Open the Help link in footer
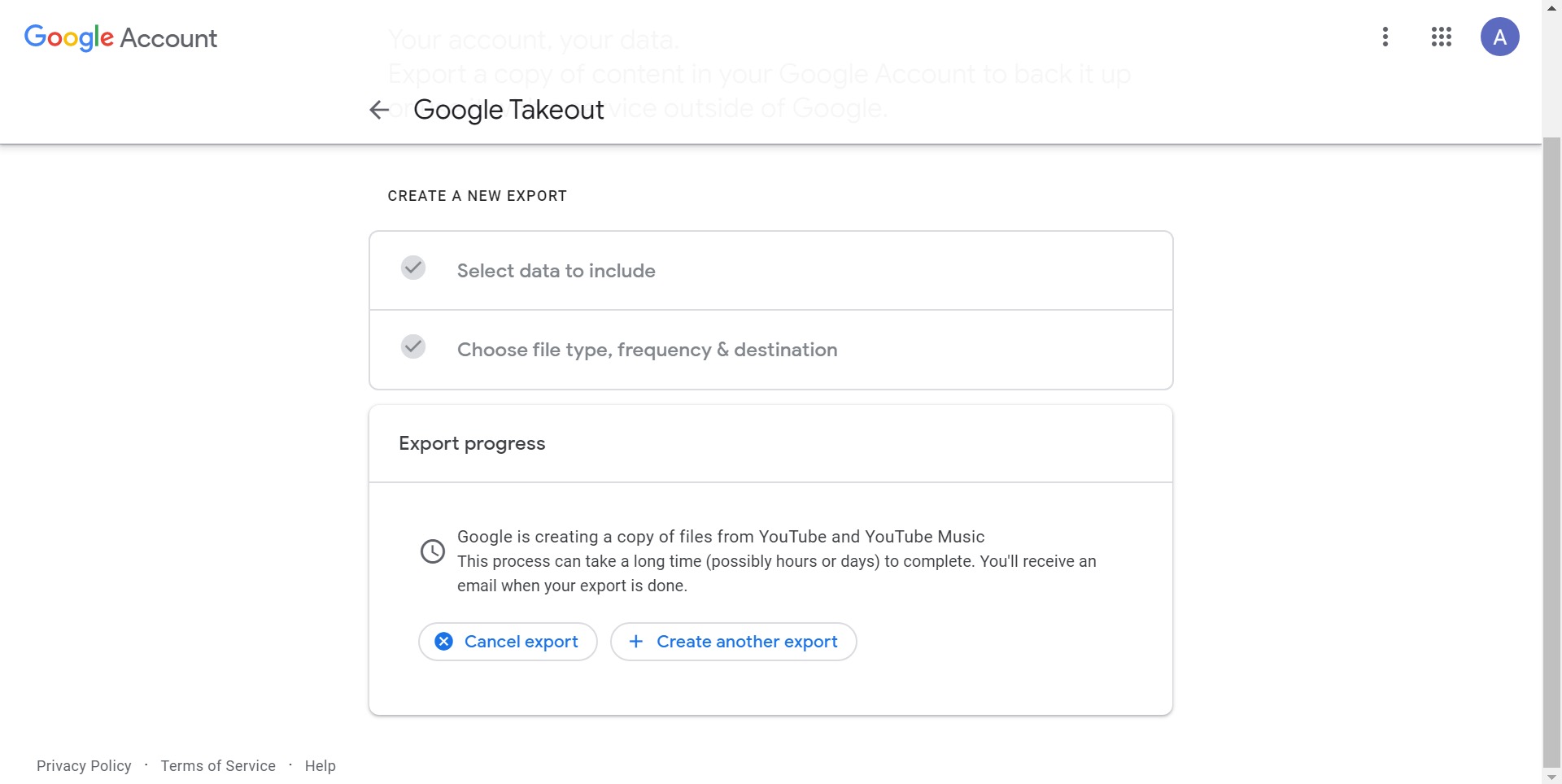Viewport: 1562px width, 784px height. [320, 766]
